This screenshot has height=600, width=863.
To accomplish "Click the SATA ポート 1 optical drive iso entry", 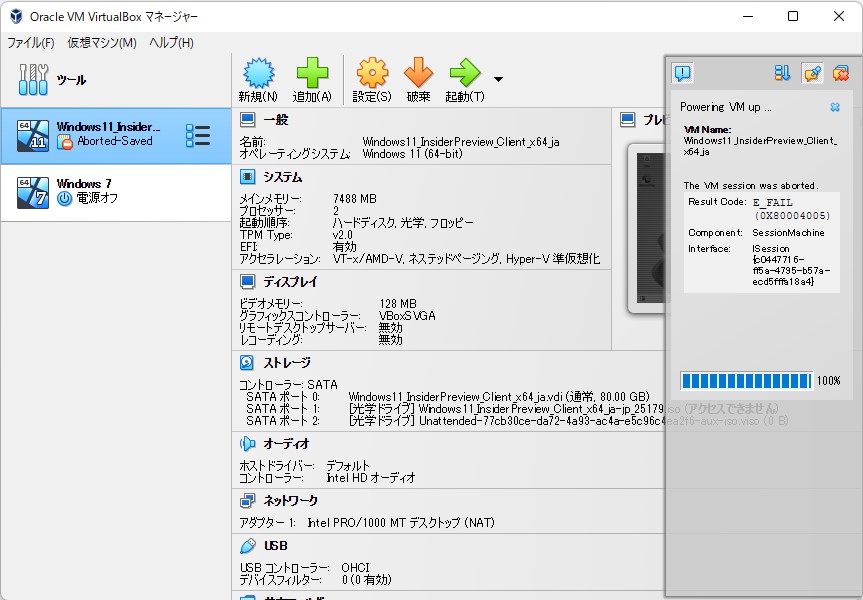I will coord(564,409).
